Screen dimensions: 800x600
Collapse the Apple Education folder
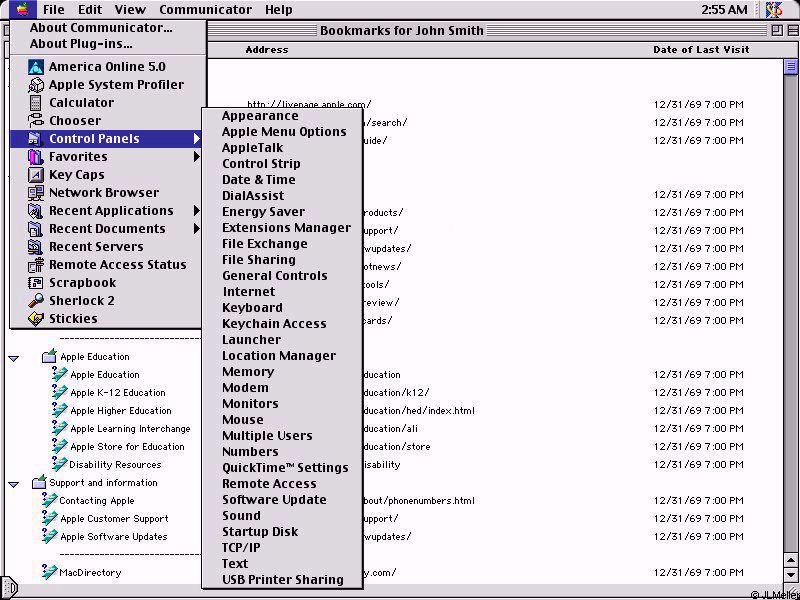[x=14, y=357]
